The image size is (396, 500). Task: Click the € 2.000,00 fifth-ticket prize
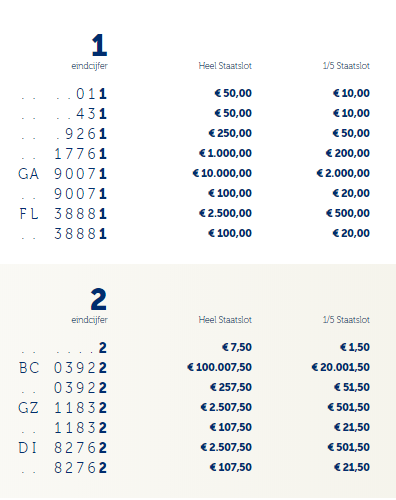coord(343,173)
